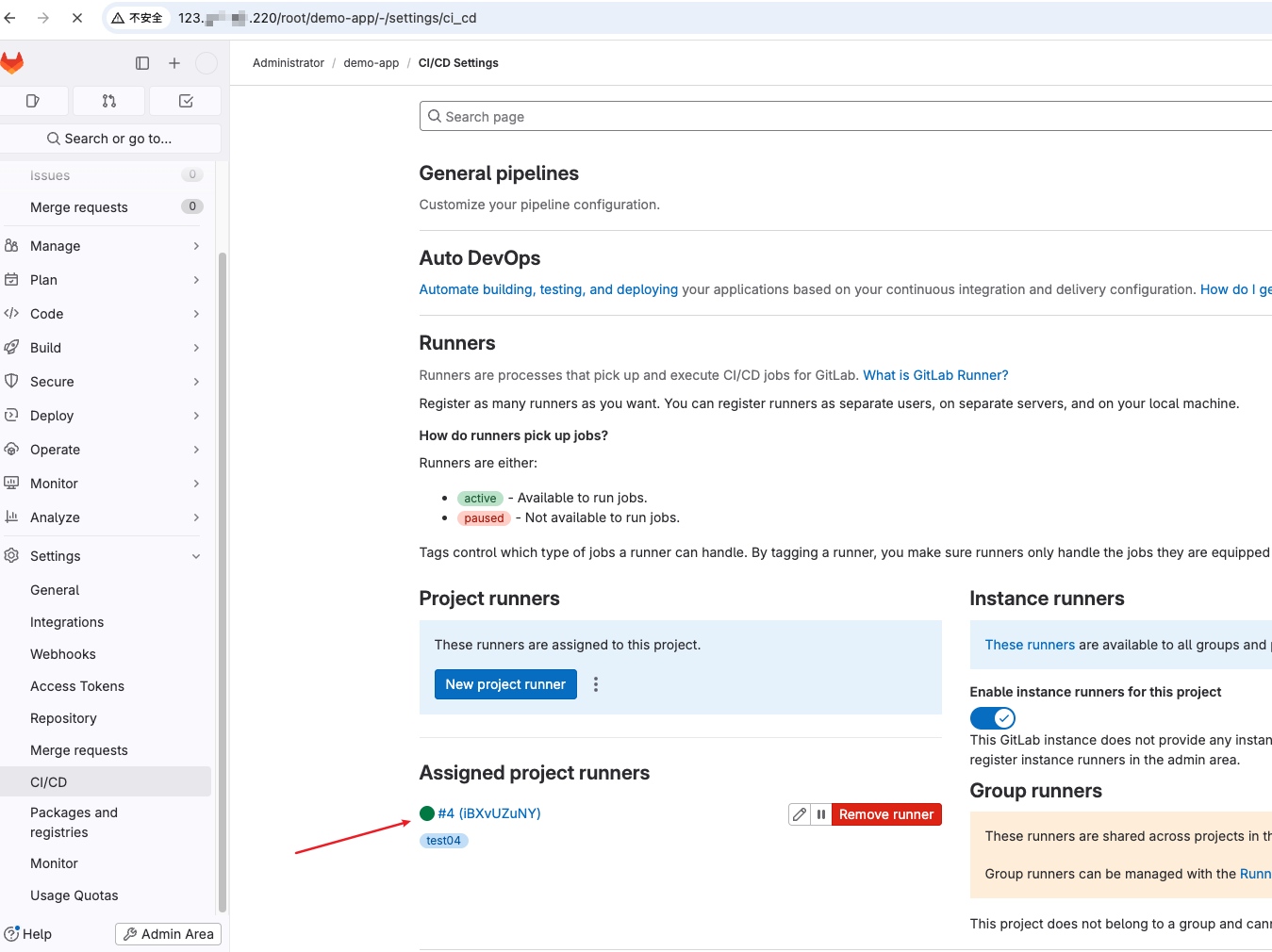Click the Build rocket icon
The image size is (1272, 952).
[11, 348]
